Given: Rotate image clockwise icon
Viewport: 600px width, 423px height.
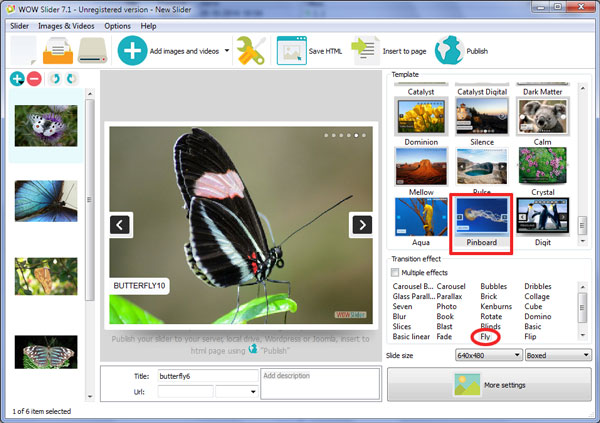Looking at the screenshot, I should [71, 79].
